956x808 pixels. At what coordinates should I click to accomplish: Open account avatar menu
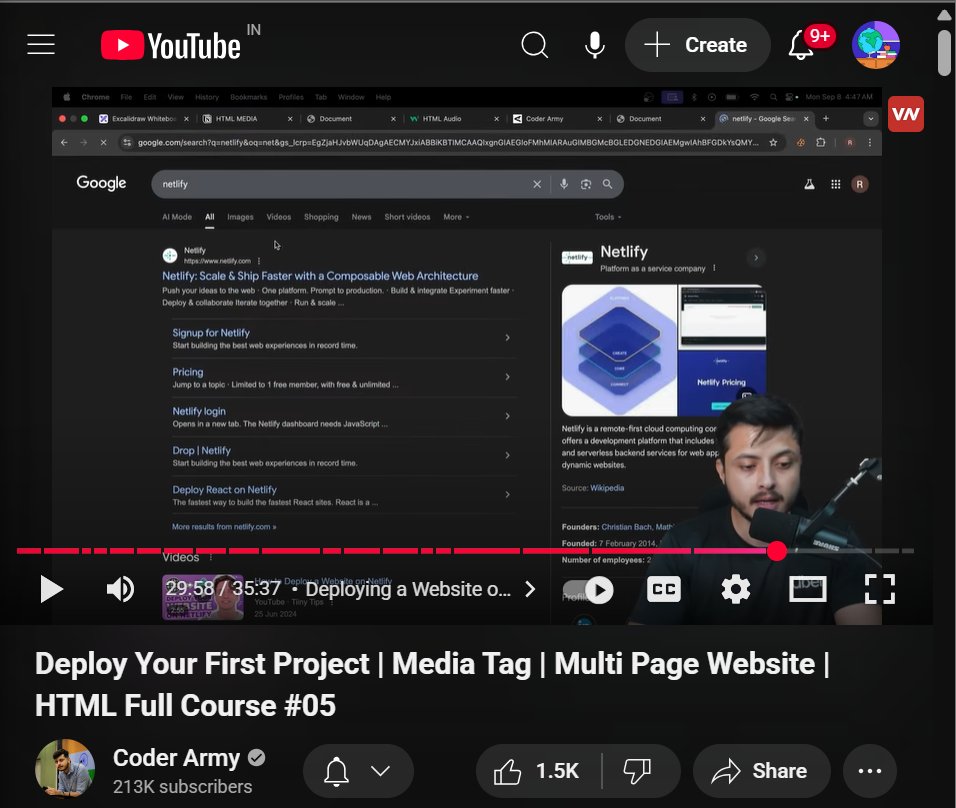tap(876, 45)
